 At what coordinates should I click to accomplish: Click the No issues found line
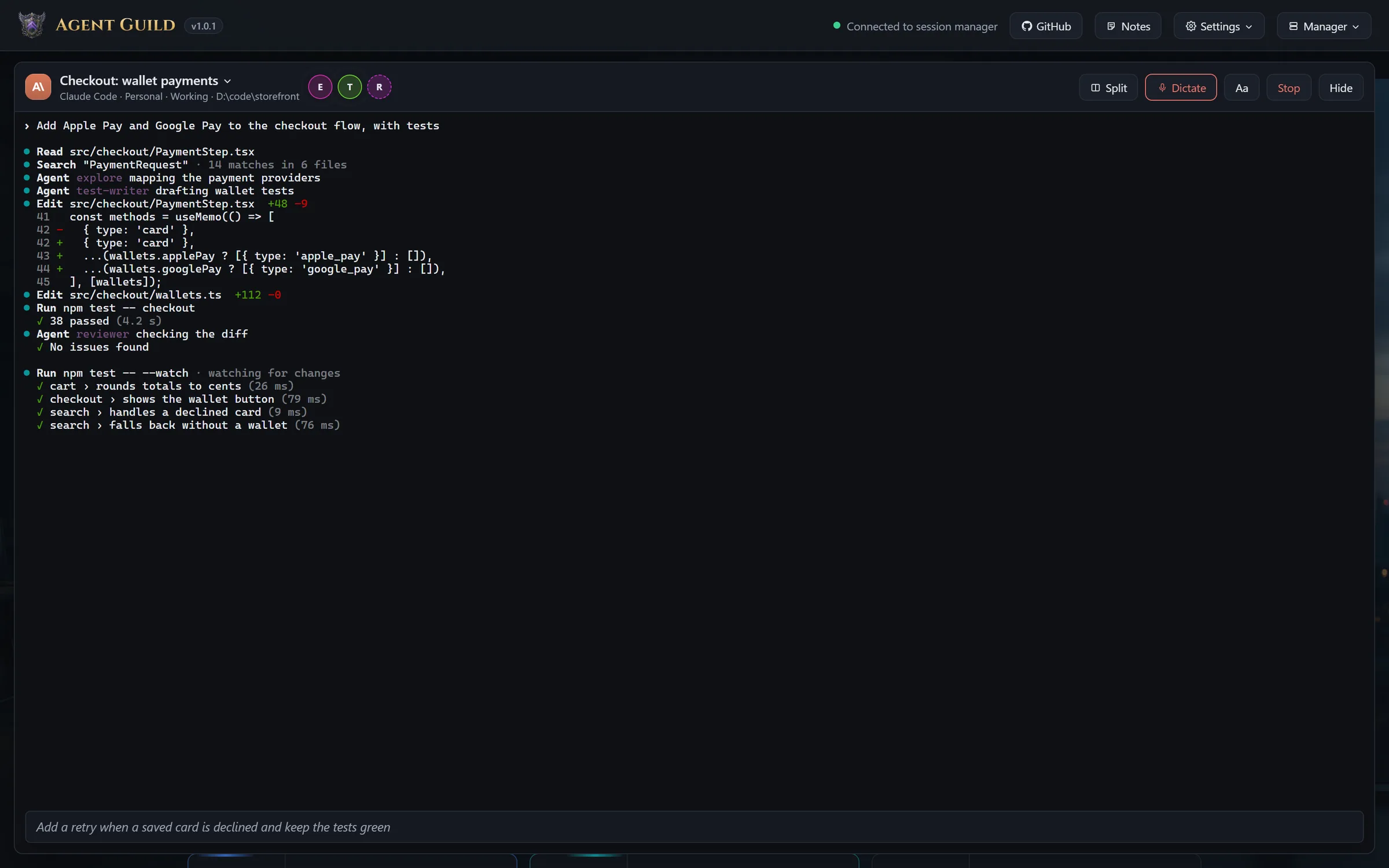(x=93, y=347)
